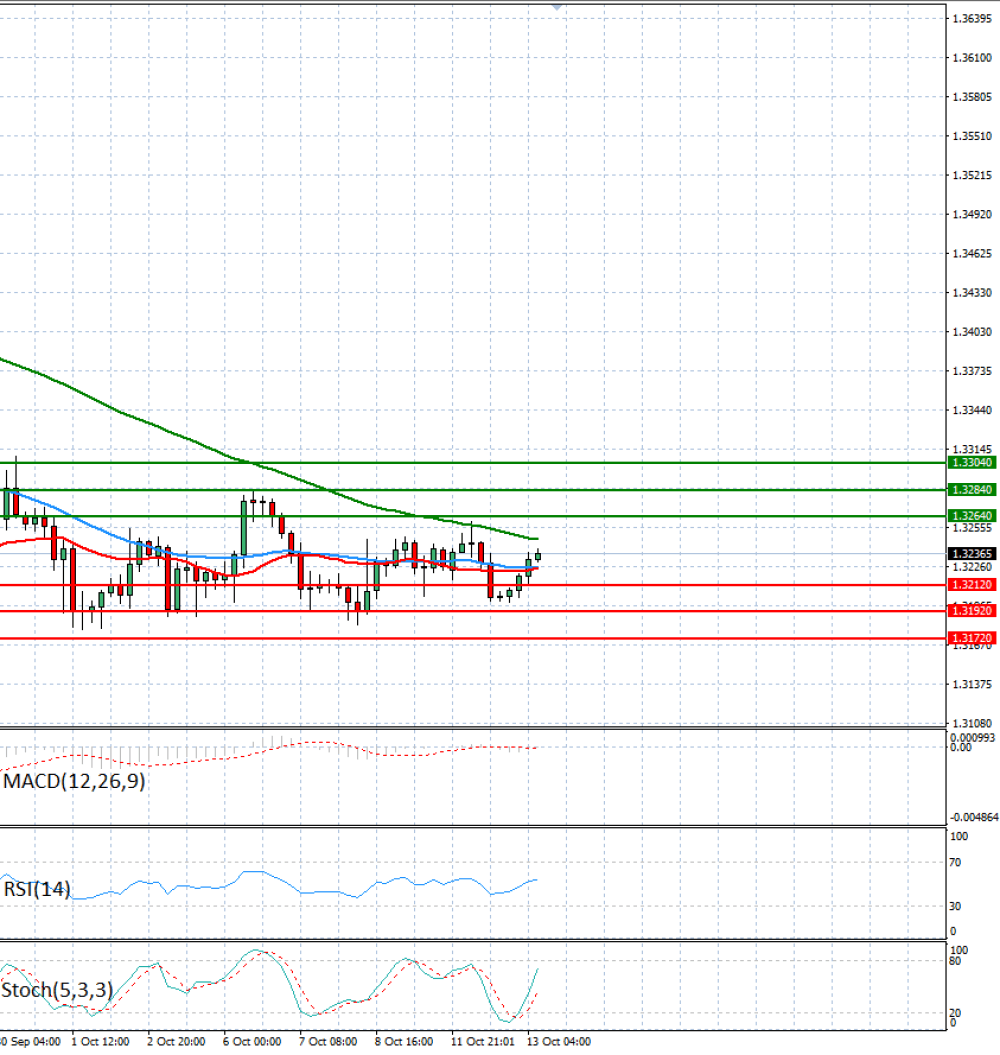Click the 6 Oct 00:00 time axis label
1000x1055 pixels.
pos(252,1042)
